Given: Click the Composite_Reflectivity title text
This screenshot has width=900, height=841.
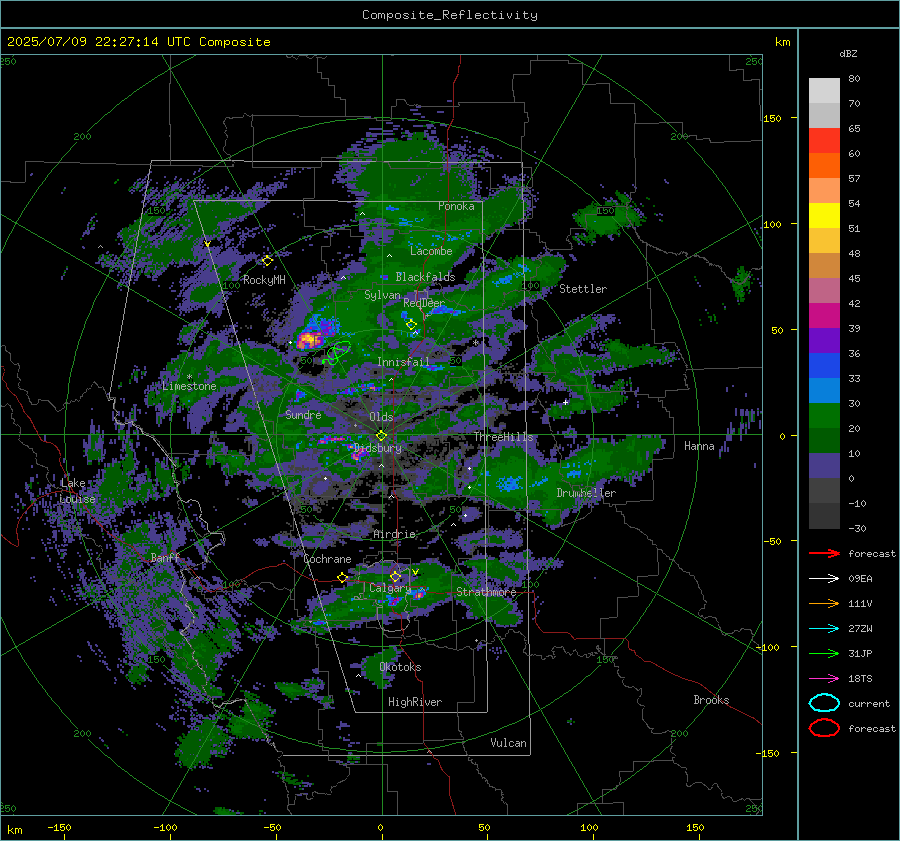Looking at the screenshot, I should 450,15.
